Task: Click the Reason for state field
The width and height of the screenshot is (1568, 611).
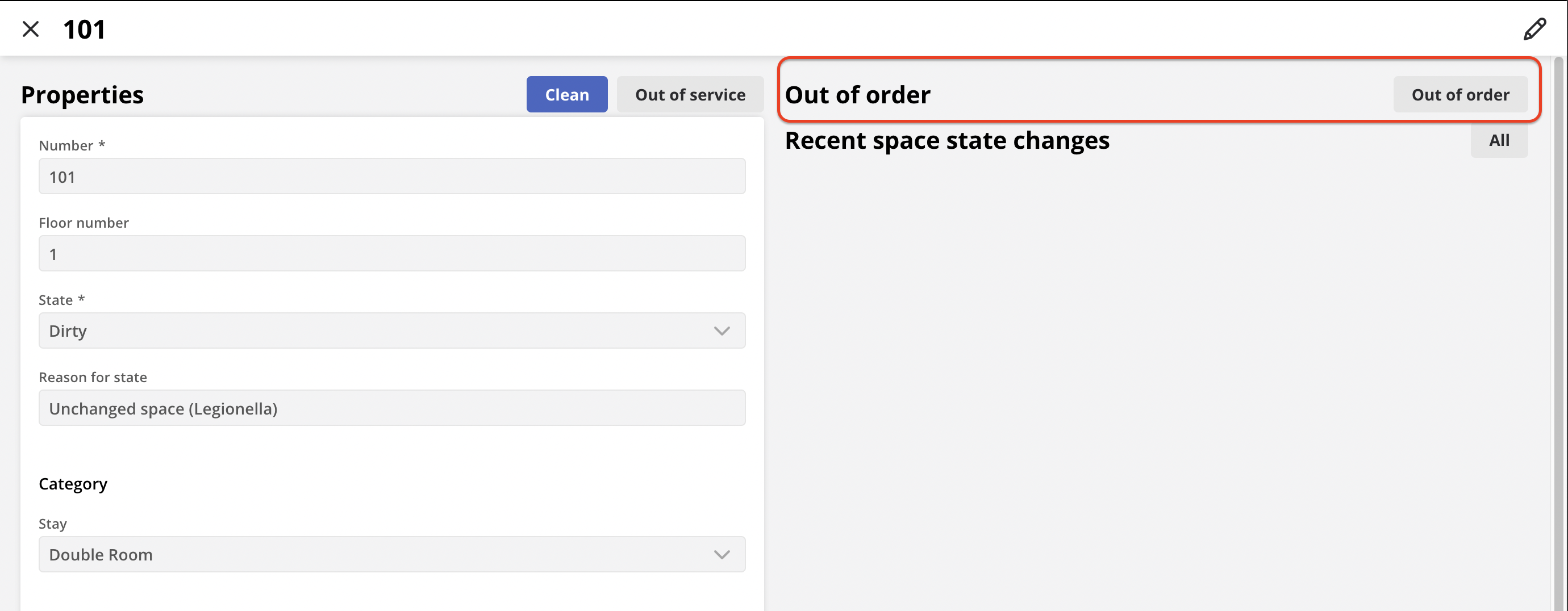Action: [391, 408]
